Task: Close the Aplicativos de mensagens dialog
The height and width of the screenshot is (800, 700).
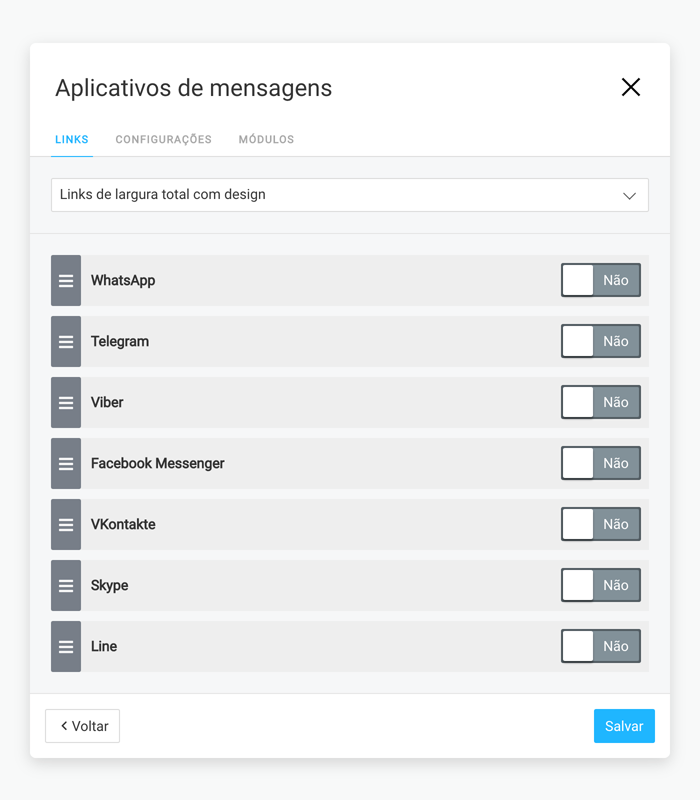Action: click(x=631, y=87)
